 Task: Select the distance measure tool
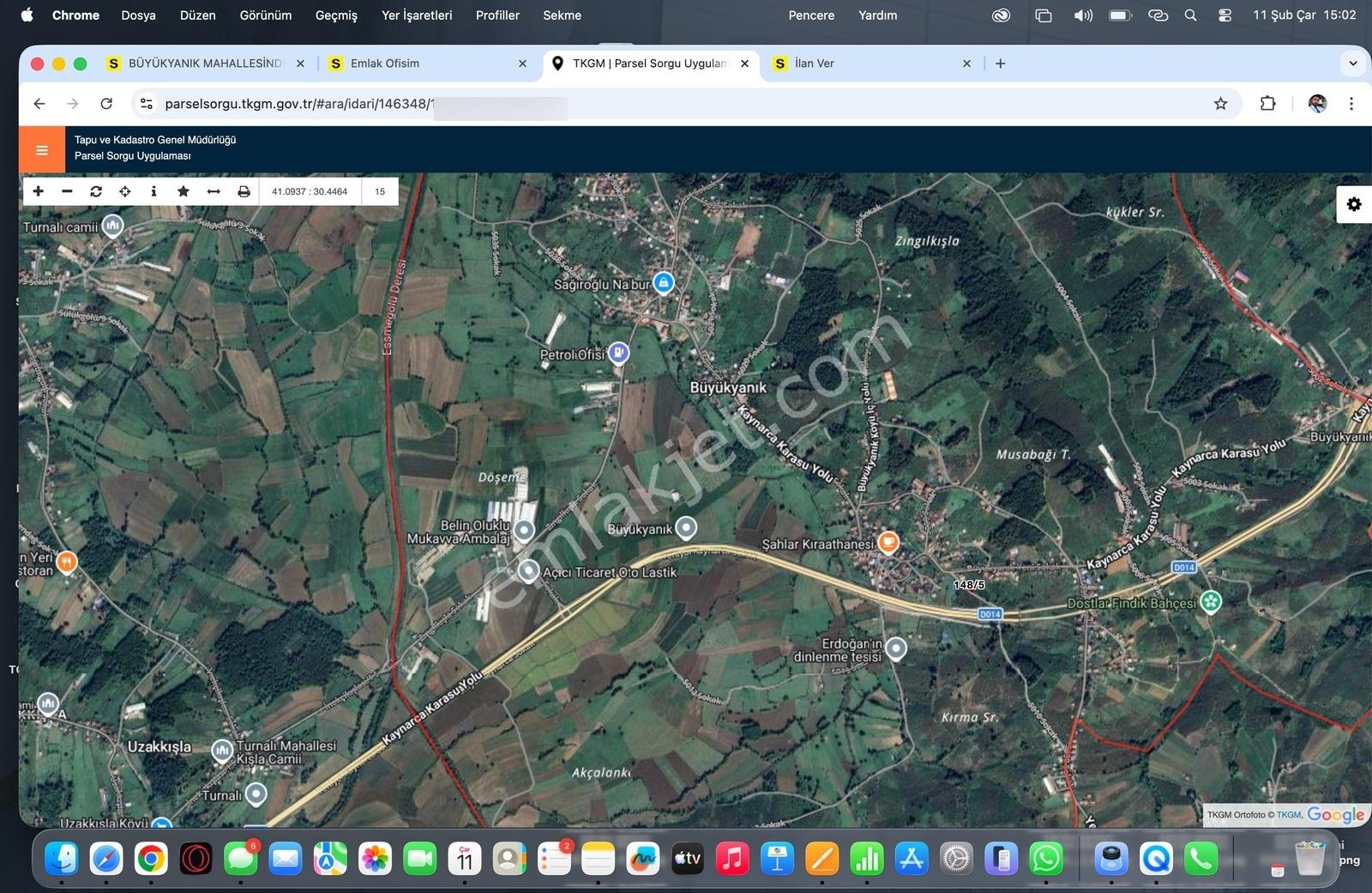[214, 191]
